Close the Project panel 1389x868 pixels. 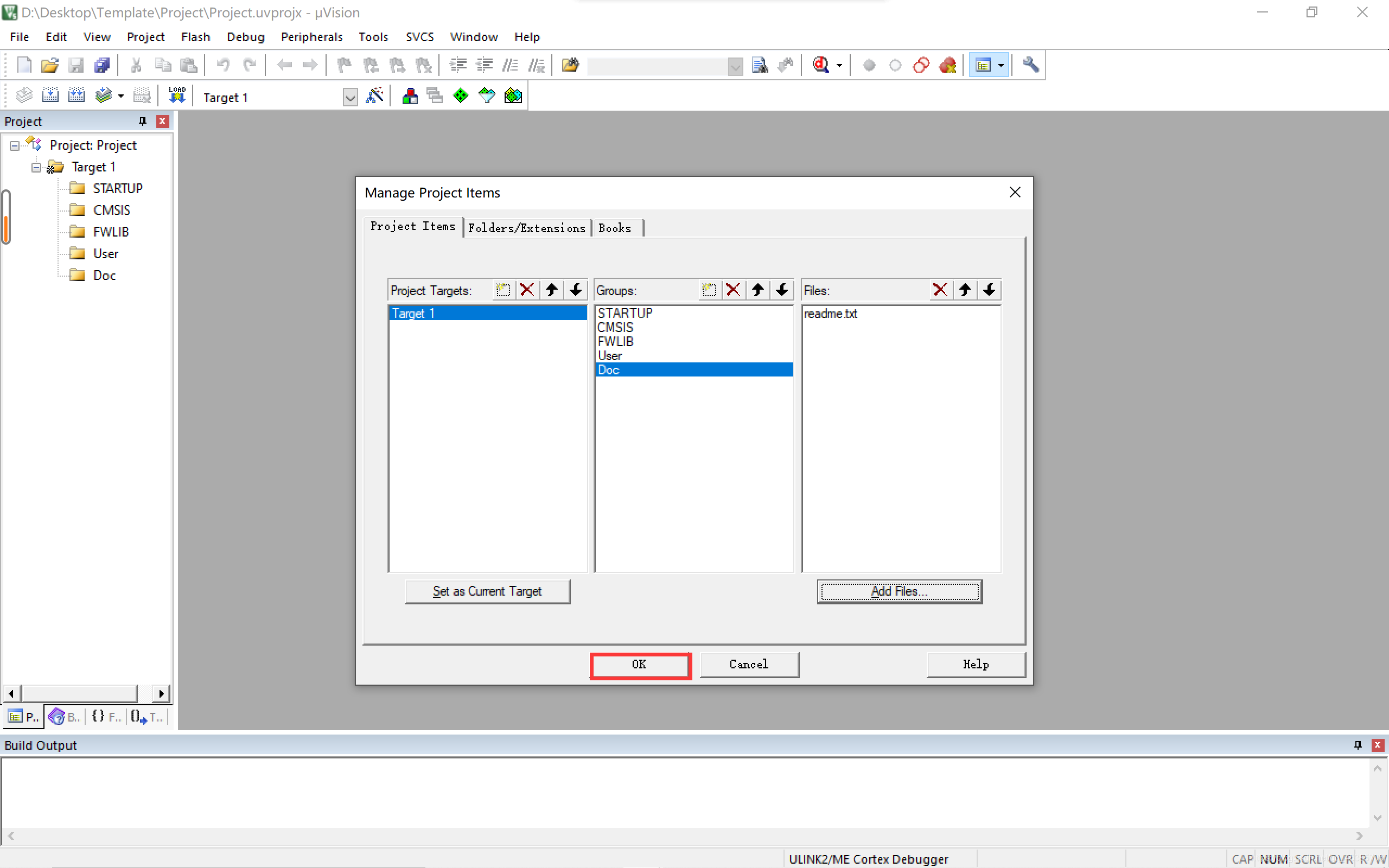pyautogui.click(x=162, y=121)
